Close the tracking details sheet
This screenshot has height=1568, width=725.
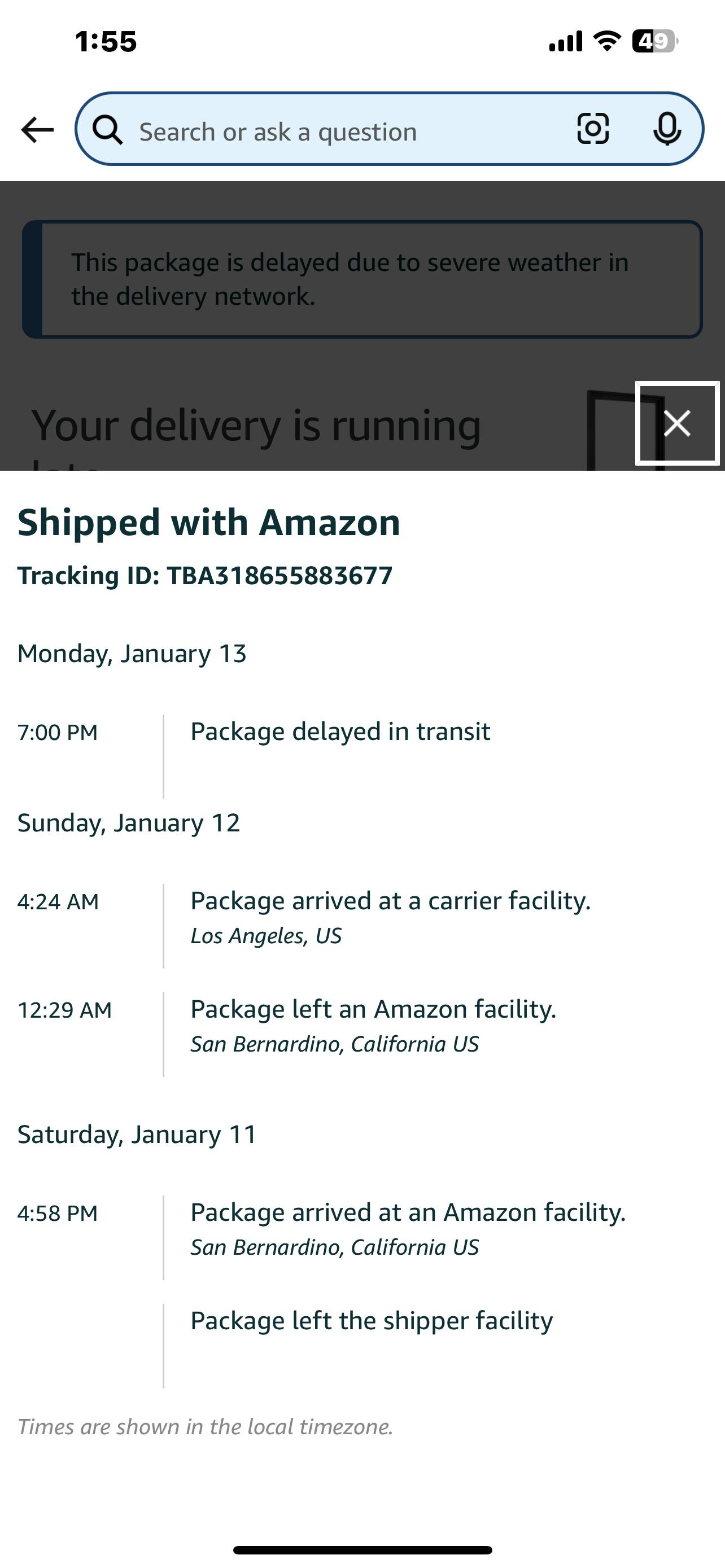pyautogui.click(x=677, y=423)
